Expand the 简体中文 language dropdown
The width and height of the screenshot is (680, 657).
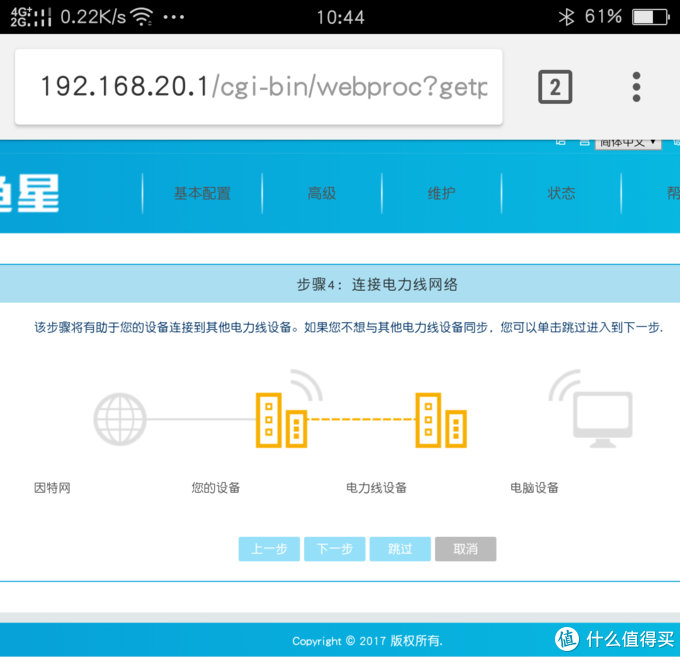[x=628, y=142]
